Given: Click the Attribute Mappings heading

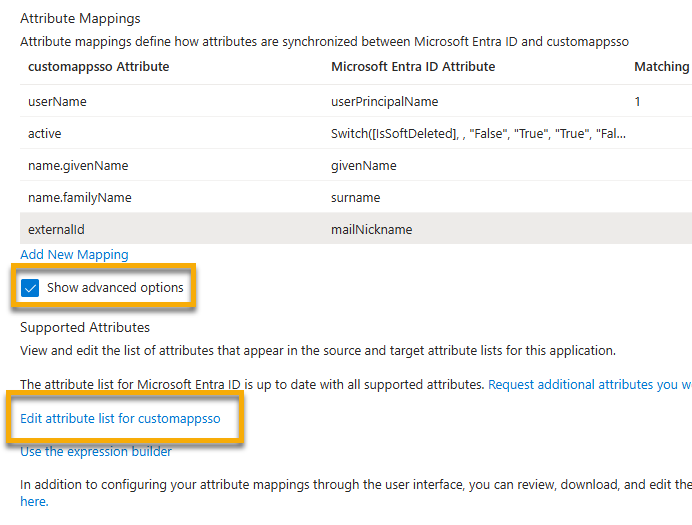Looking at the screenshot, I should tap(80, 19).
